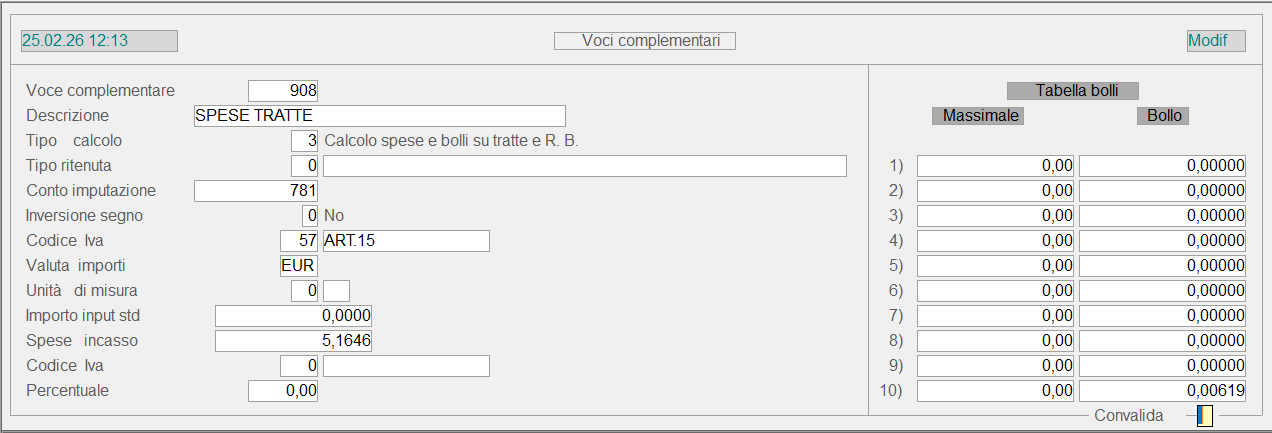Select the Inversione segno field
The width and height of the screenshot is (1272, 433).
click(310, 216)
